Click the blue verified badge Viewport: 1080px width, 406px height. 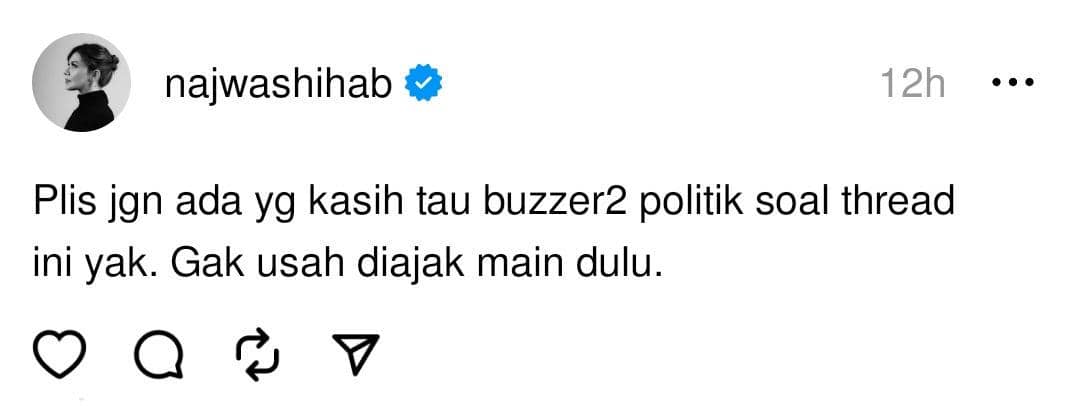click(x=423, y=83)
